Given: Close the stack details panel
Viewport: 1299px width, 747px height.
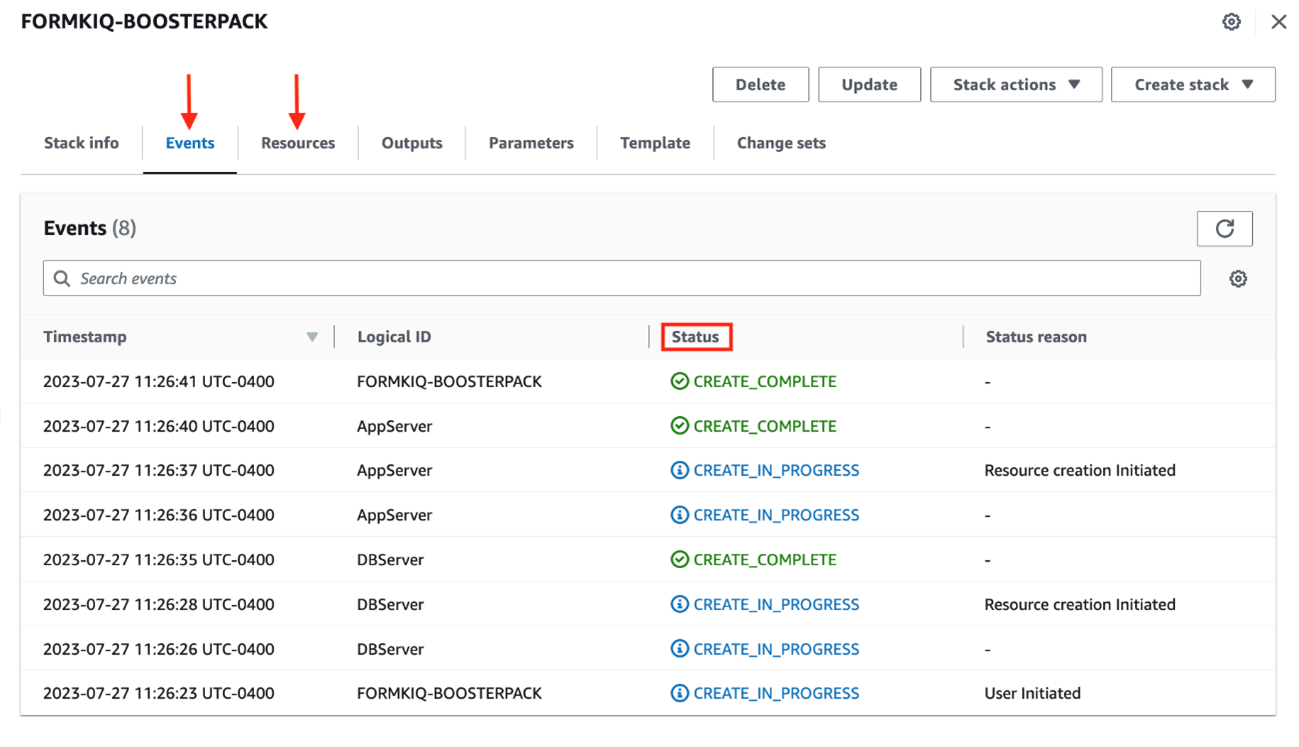Looking at the screenshot, I should 1278,22.
